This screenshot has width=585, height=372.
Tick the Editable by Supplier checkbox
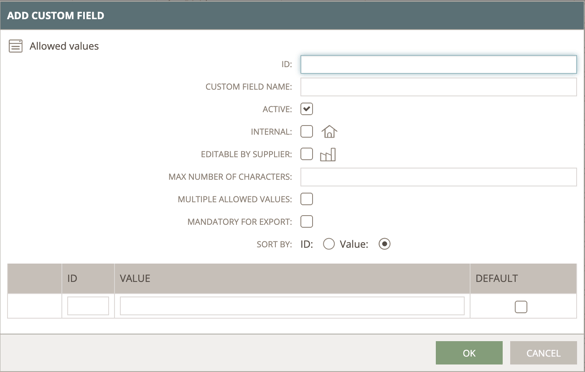pyautogui.click(x=307, y=154)
